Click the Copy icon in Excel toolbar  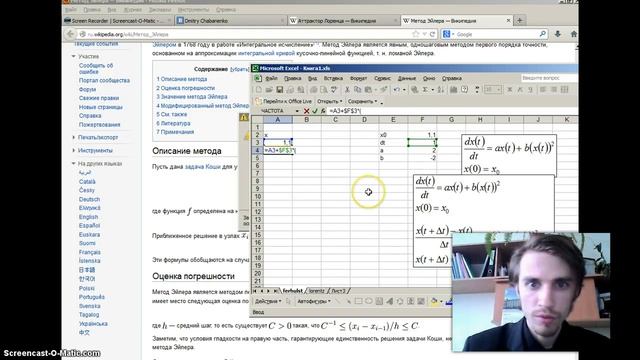358,90
